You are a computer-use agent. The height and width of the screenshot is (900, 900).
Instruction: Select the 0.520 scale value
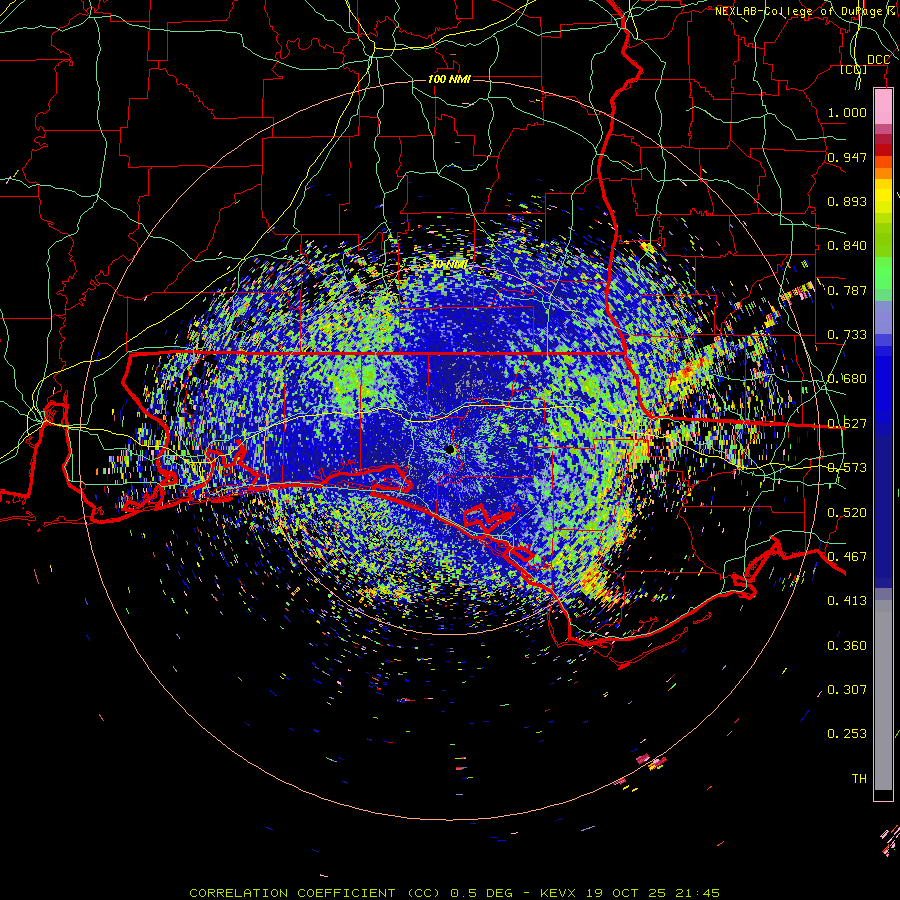coord(847,513)
